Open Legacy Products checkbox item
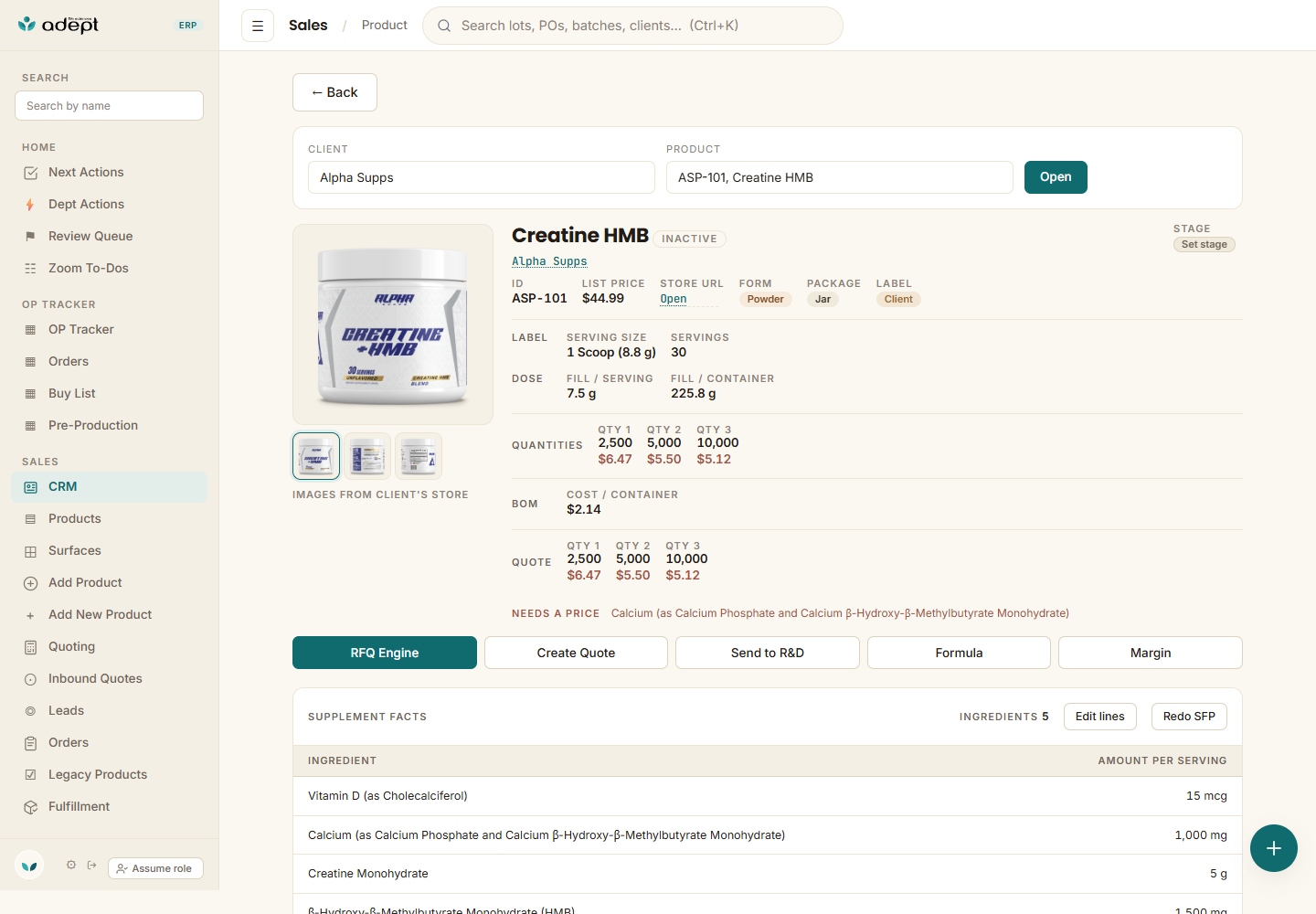Viewport: 1316px width, 914px height. 110,774
